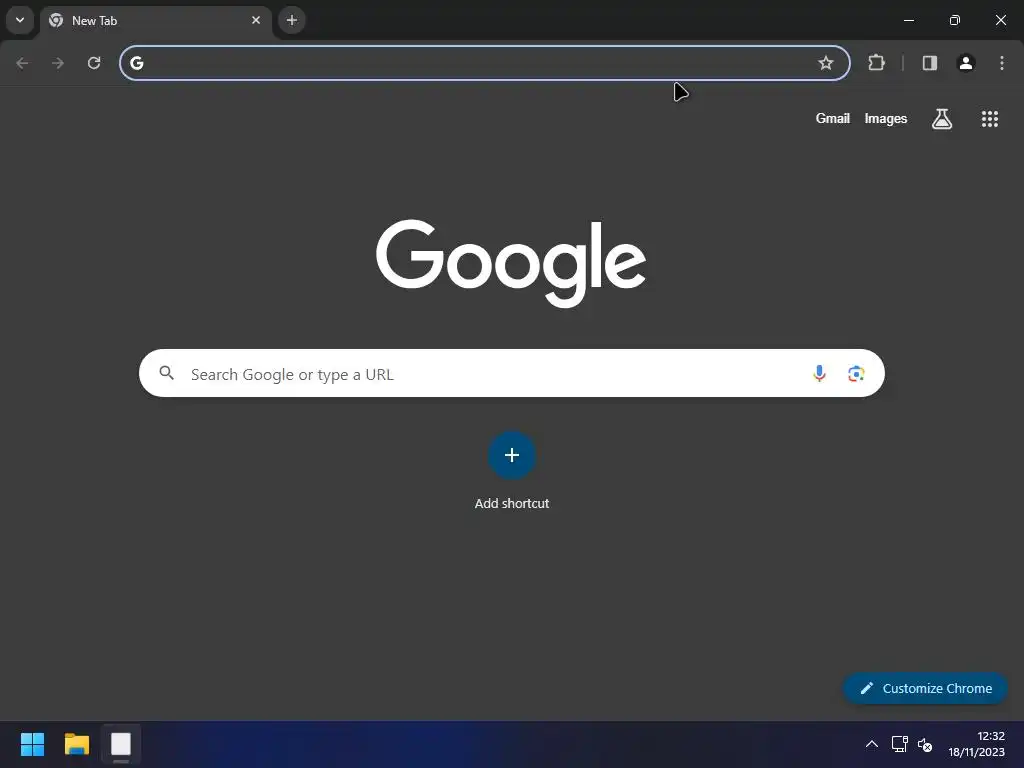Search by image with Lens icon
This screenshot has height=768, width=1024.
point(856,373)
